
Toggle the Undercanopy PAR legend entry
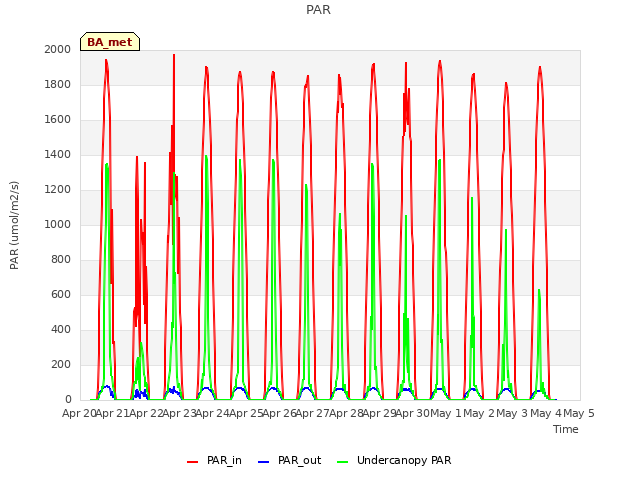[394, 460]
